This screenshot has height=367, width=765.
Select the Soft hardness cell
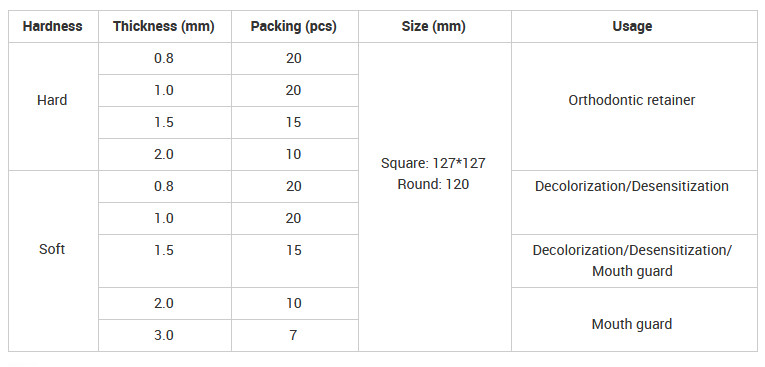[53, 261]
